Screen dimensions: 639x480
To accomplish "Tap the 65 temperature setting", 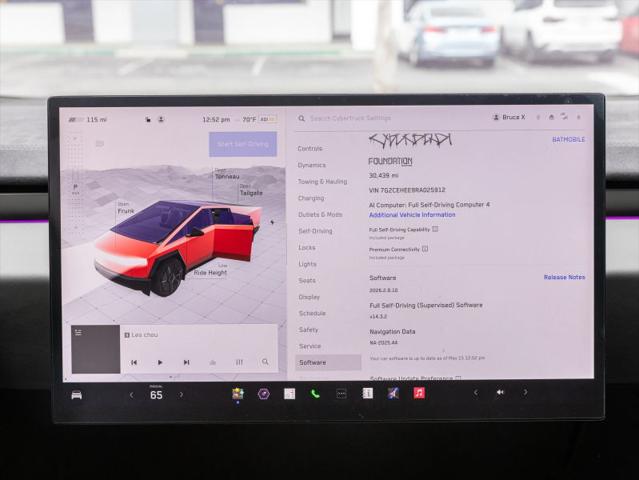I will (x=156, y=394).
